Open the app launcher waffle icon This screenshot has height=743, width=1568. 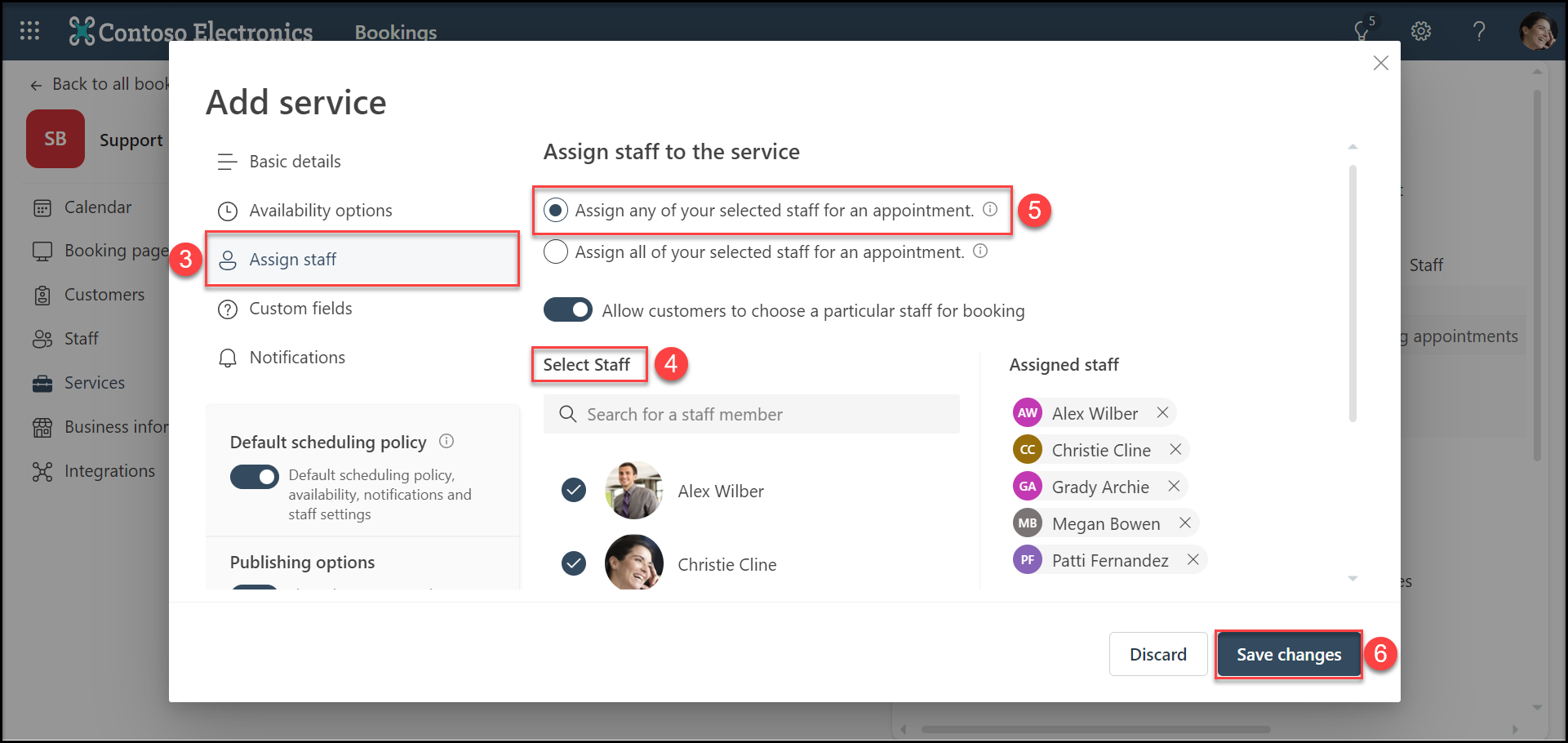click(29, 31)
